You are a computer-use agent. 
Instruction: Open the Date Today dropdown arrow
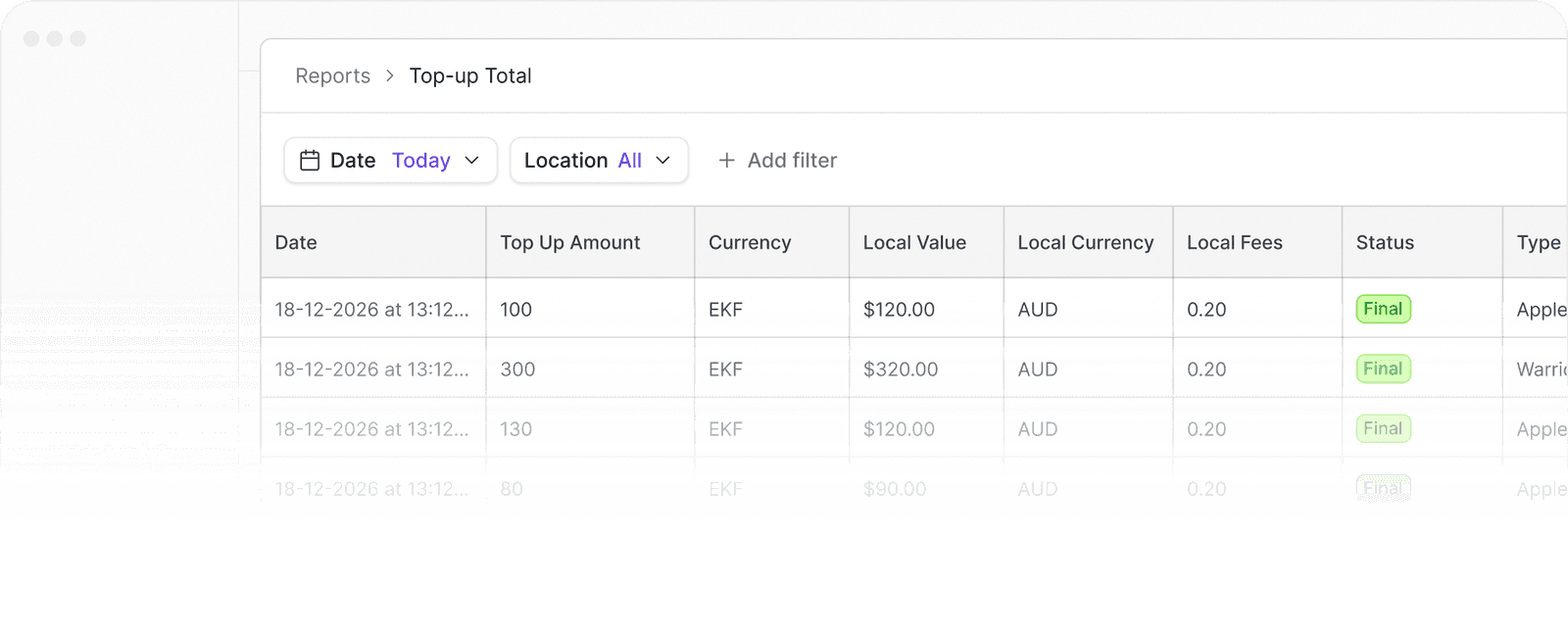(x=472, y=160)
